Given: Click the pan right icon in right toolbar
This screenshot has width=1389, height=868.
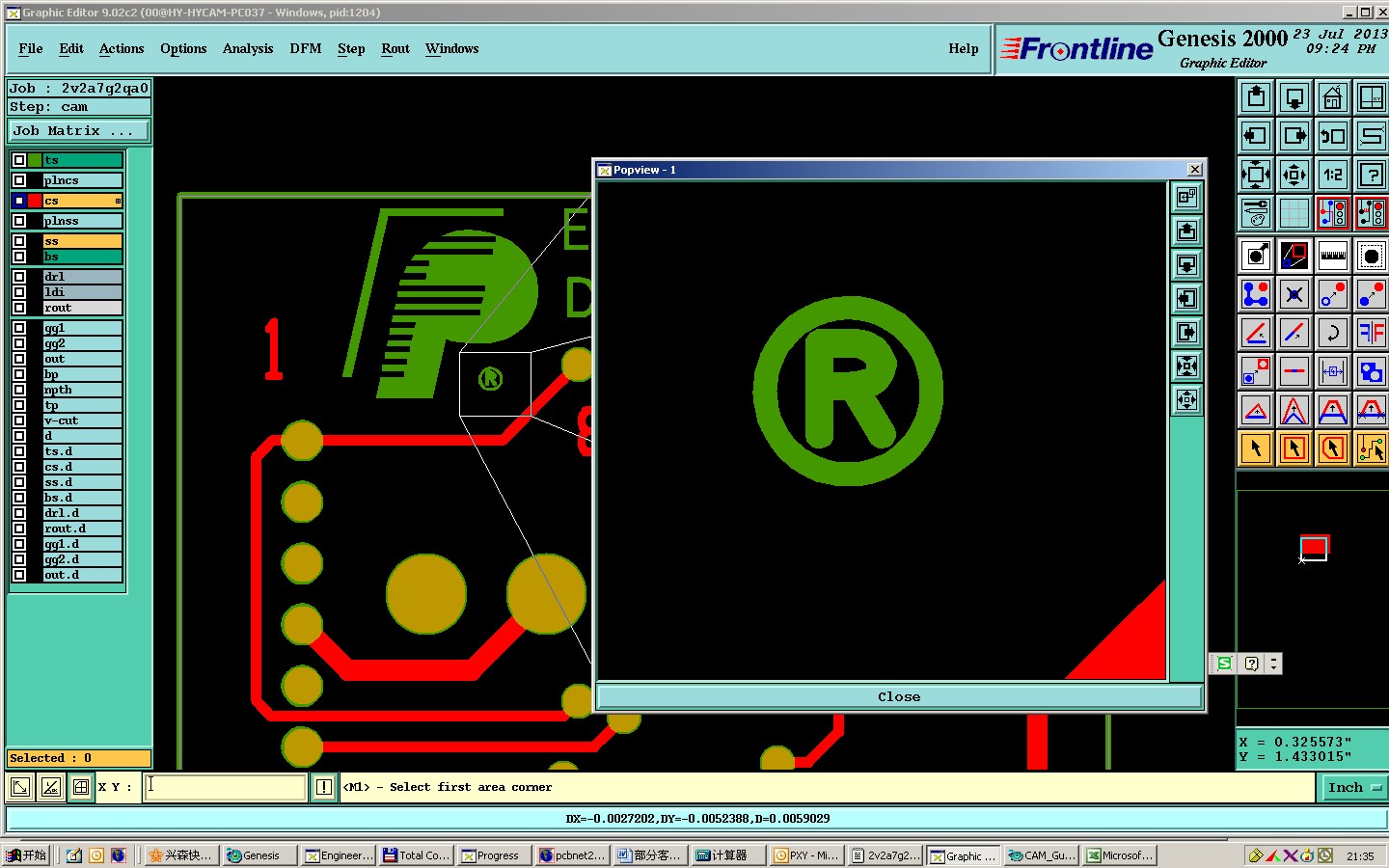Looking at the screenshot, I should click(x=1294, y=136).
